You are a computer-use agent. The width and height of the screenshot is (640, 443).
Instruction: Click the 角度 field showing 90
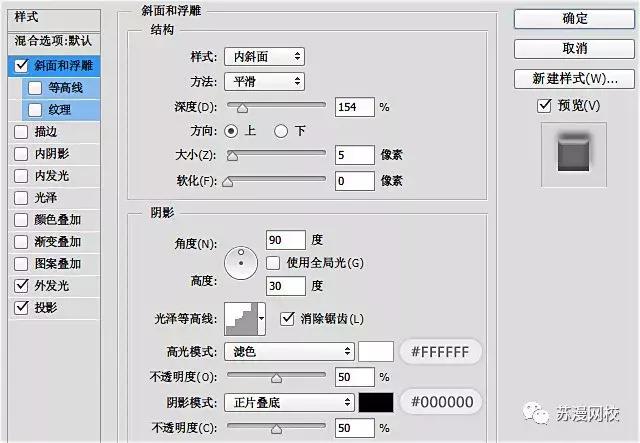[286, 240]
